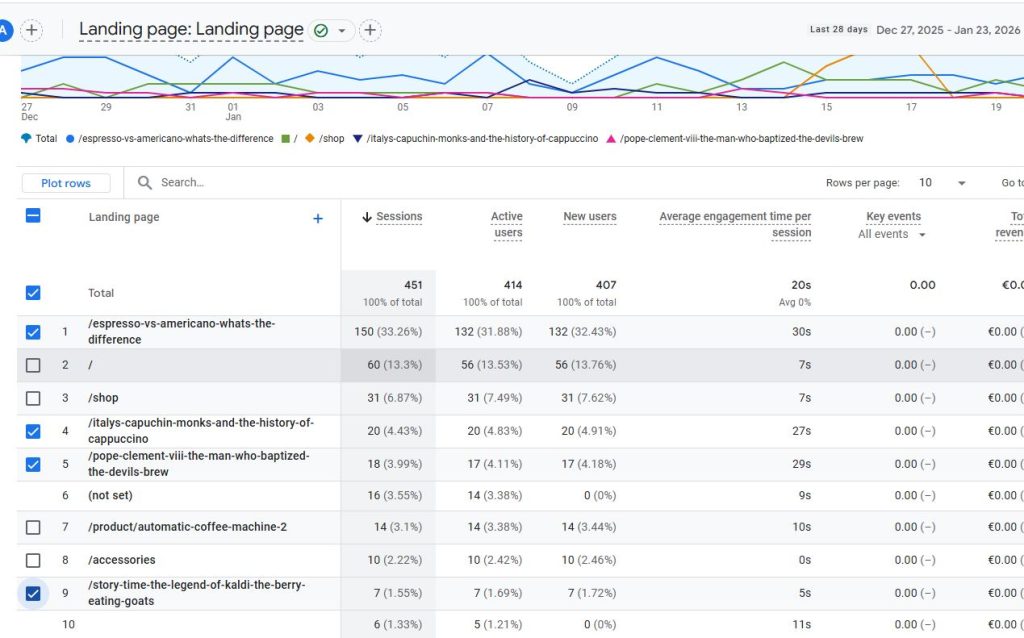
Task: Check the /shop row checkbox
Action: (x=33, y=398)
